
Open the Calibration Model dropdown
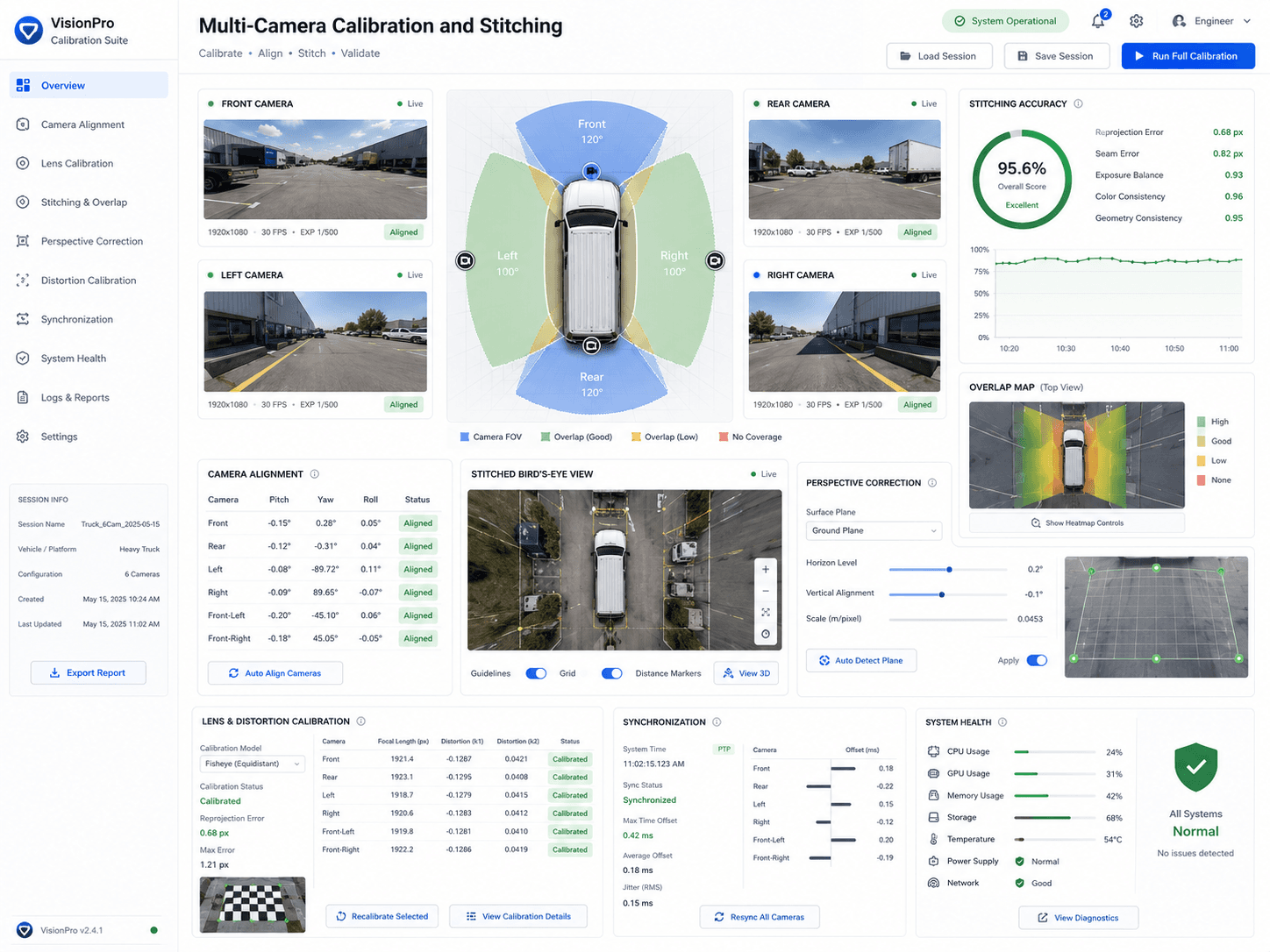[252, 764]
